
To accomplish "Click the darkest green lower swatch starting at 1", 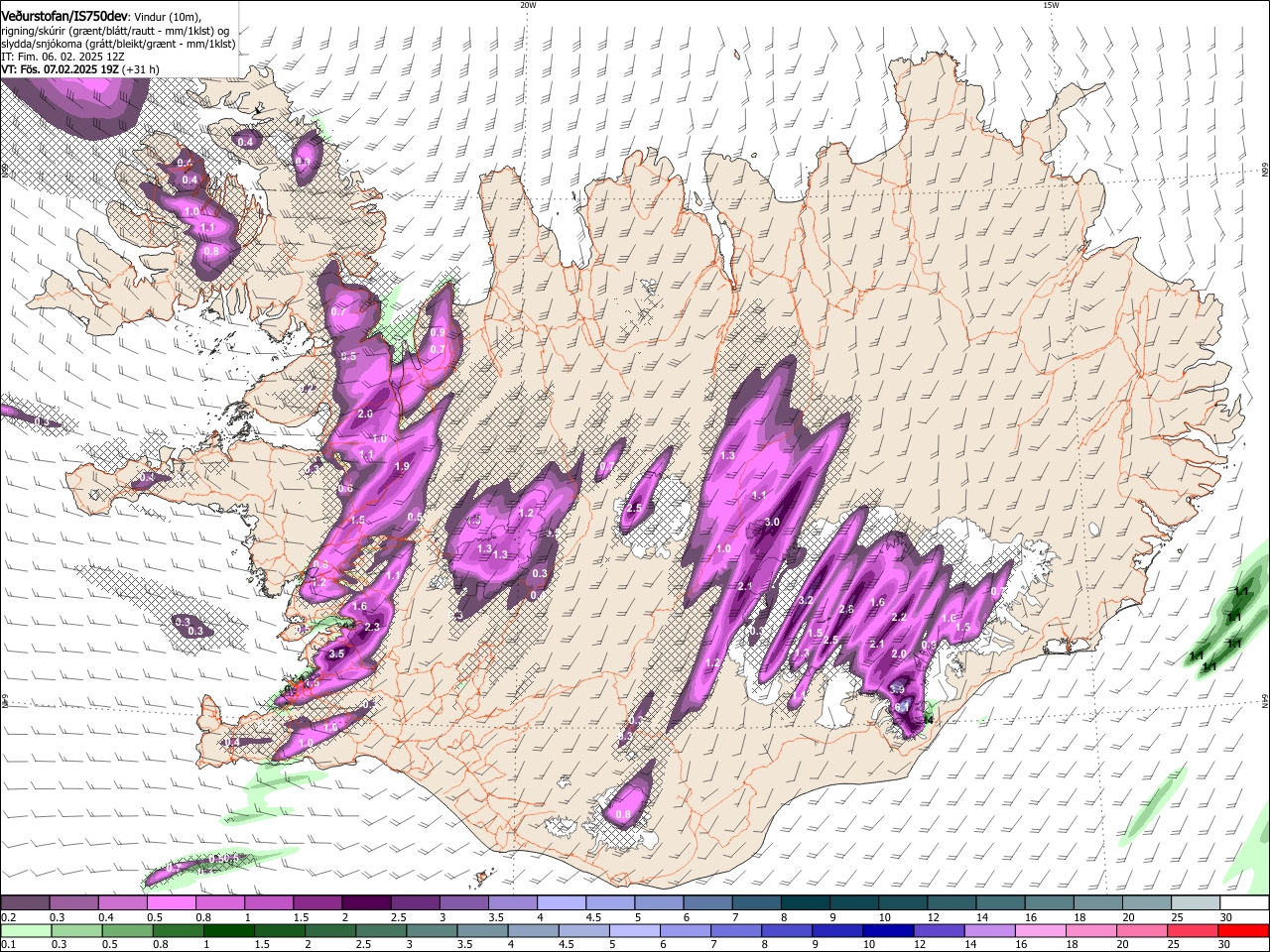I will pos(228,930).
